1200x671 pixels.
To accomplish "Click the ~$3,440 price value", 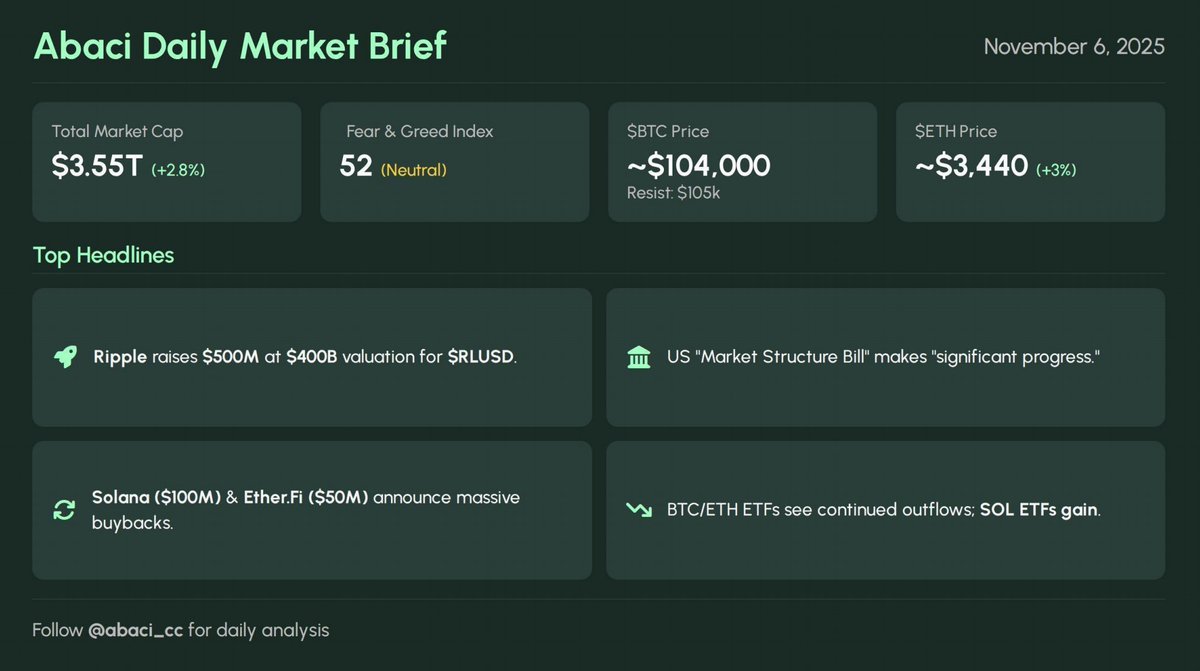I will (972, 167).
